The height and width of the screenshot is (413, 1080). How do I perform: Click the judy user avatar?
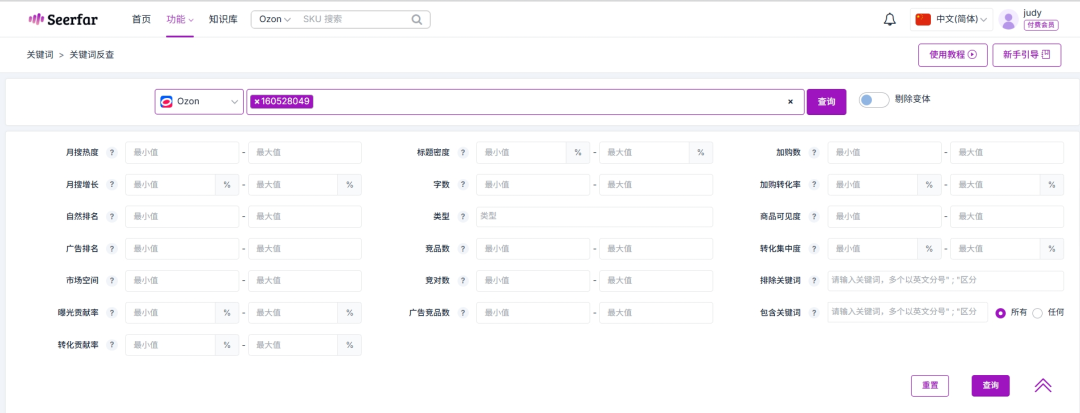(1008, 19)
